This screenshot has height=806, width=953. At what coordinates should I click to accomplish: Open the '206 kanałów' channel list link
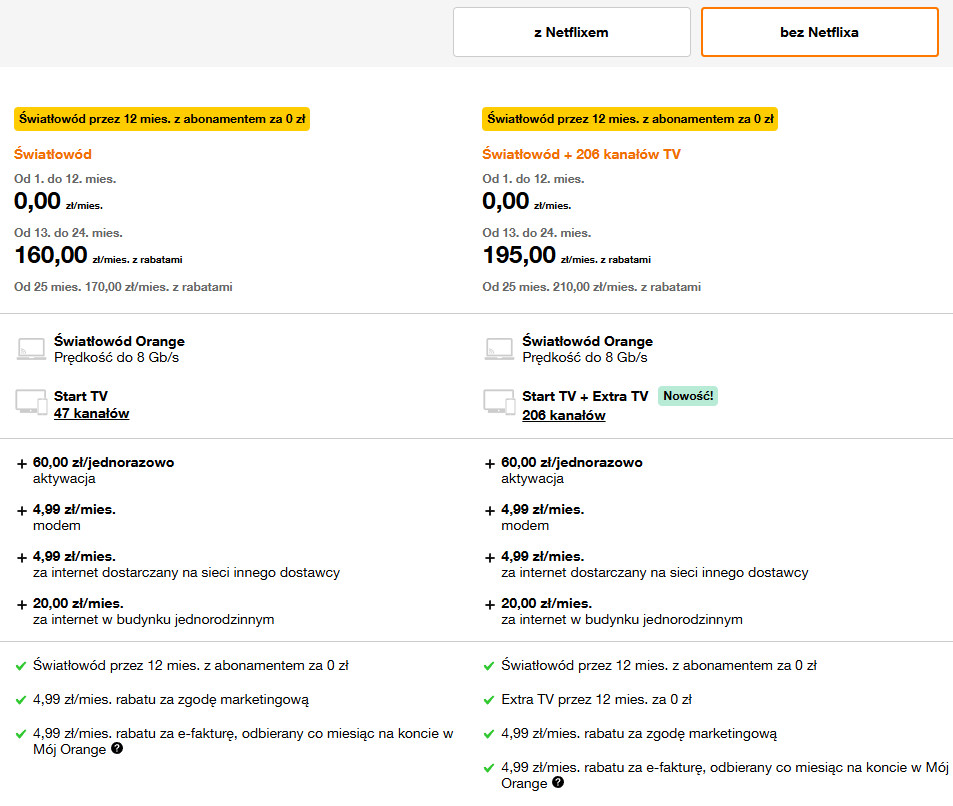tap(563, 416)
